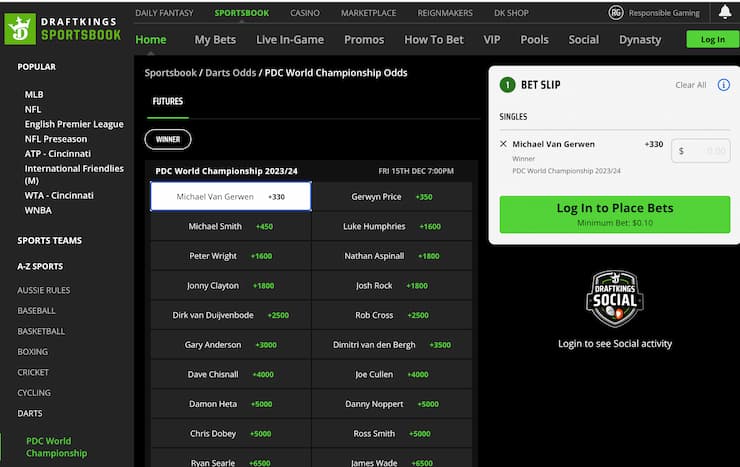Open NFL Preseason sidebar link
Viewport: 740px width, 467px height.
coord(56,139)
